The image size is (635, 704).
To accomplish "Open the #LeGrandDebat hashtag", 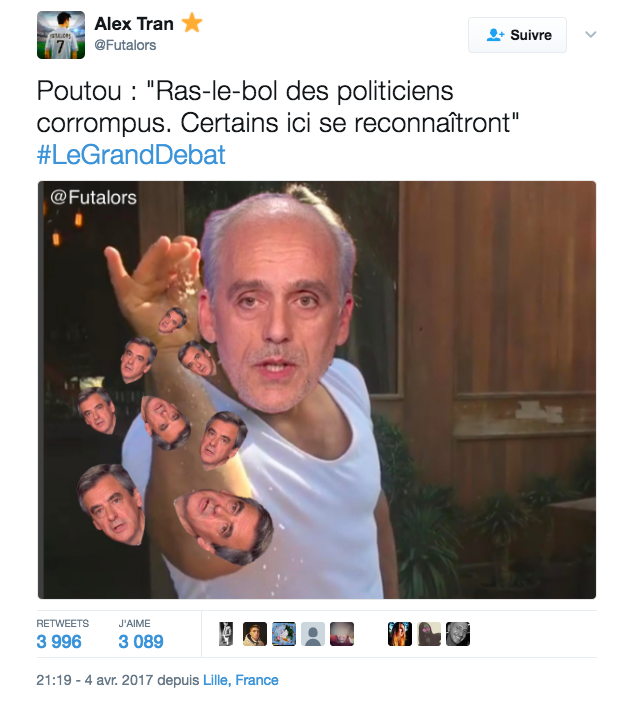I will [131, 155].
